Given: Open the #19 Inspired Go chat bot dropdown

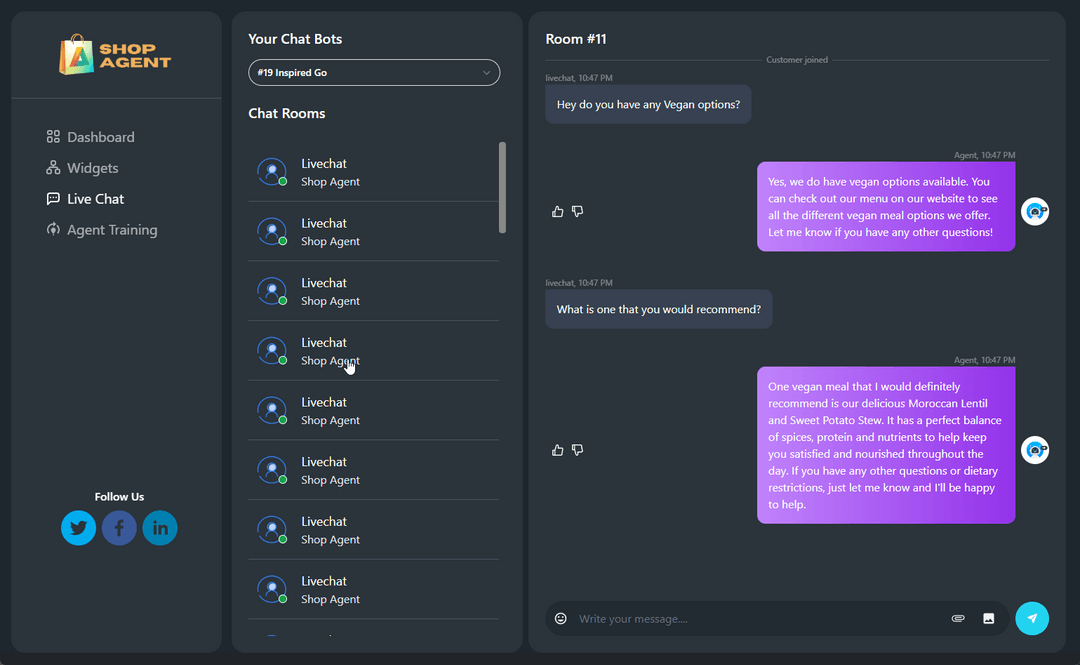Looking at the screenshot, I should [374, 72].
